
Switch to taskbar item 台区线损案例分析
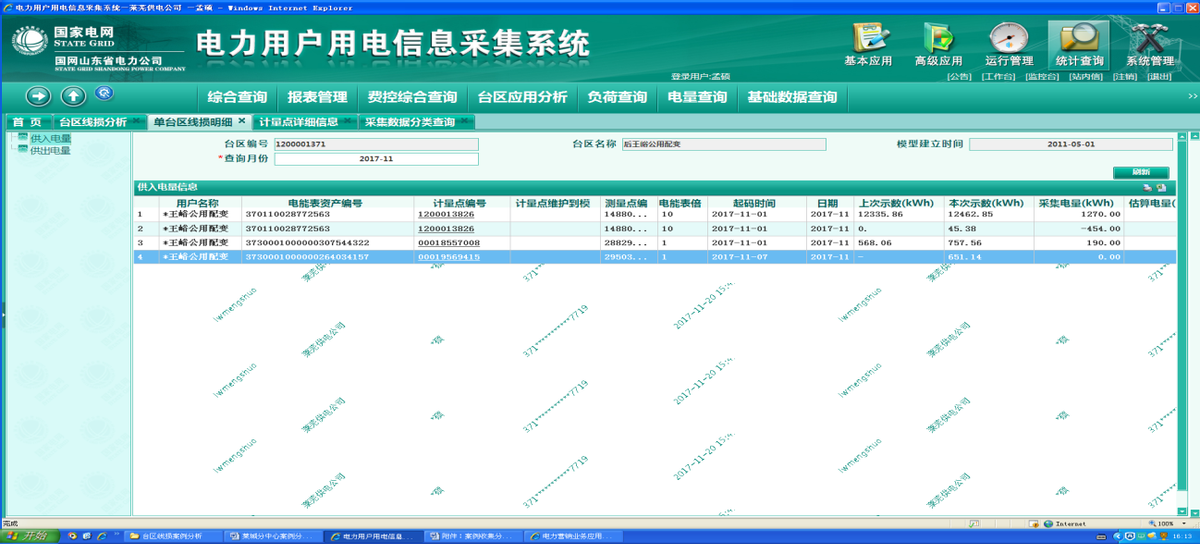(x=171, y=536)
